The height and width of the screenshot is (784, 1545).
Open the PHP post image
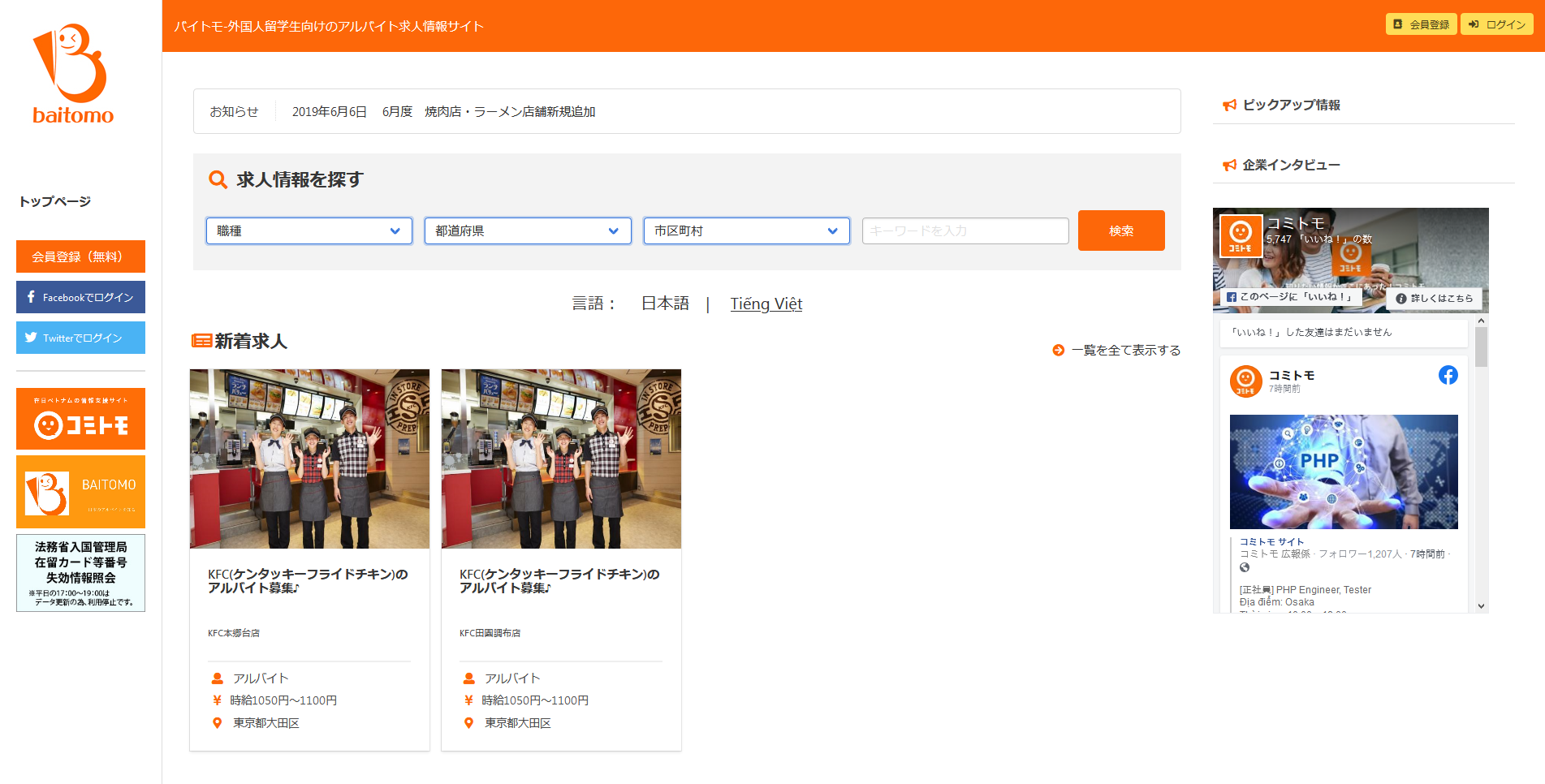(x=1344, y=472)
